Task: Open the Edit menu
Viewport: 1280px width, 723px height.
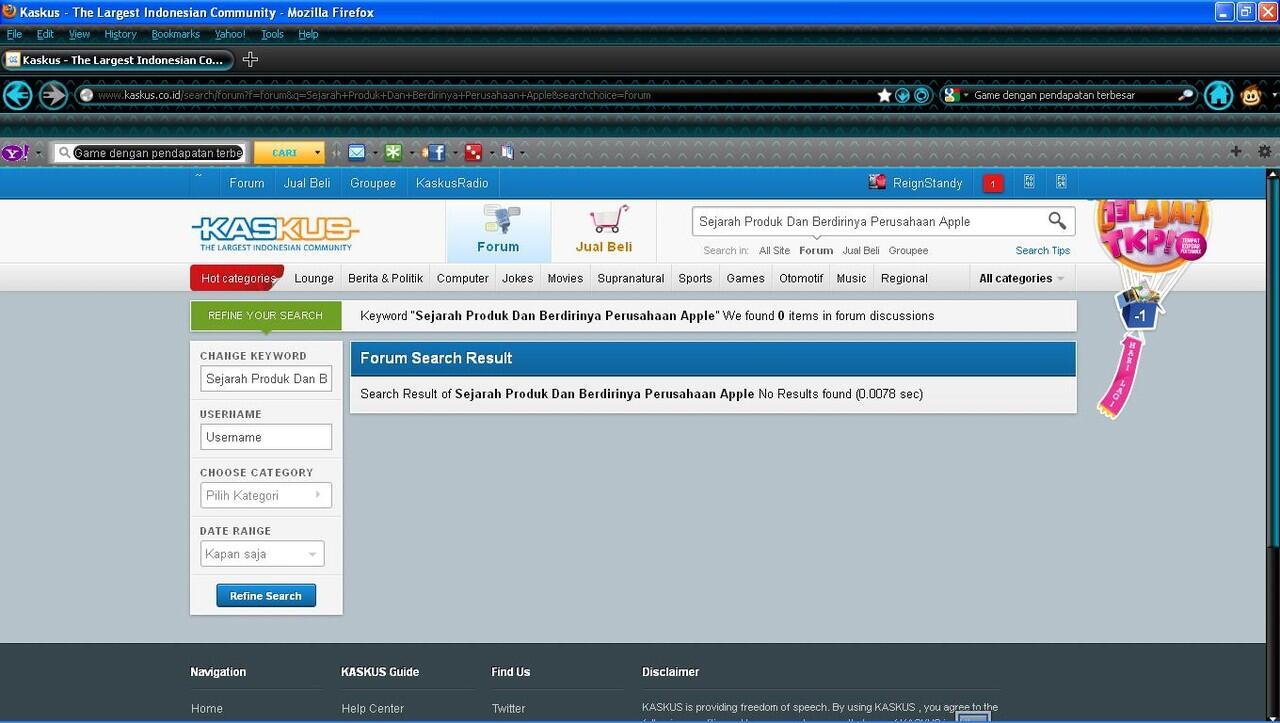Action: (x=45, y=34)
